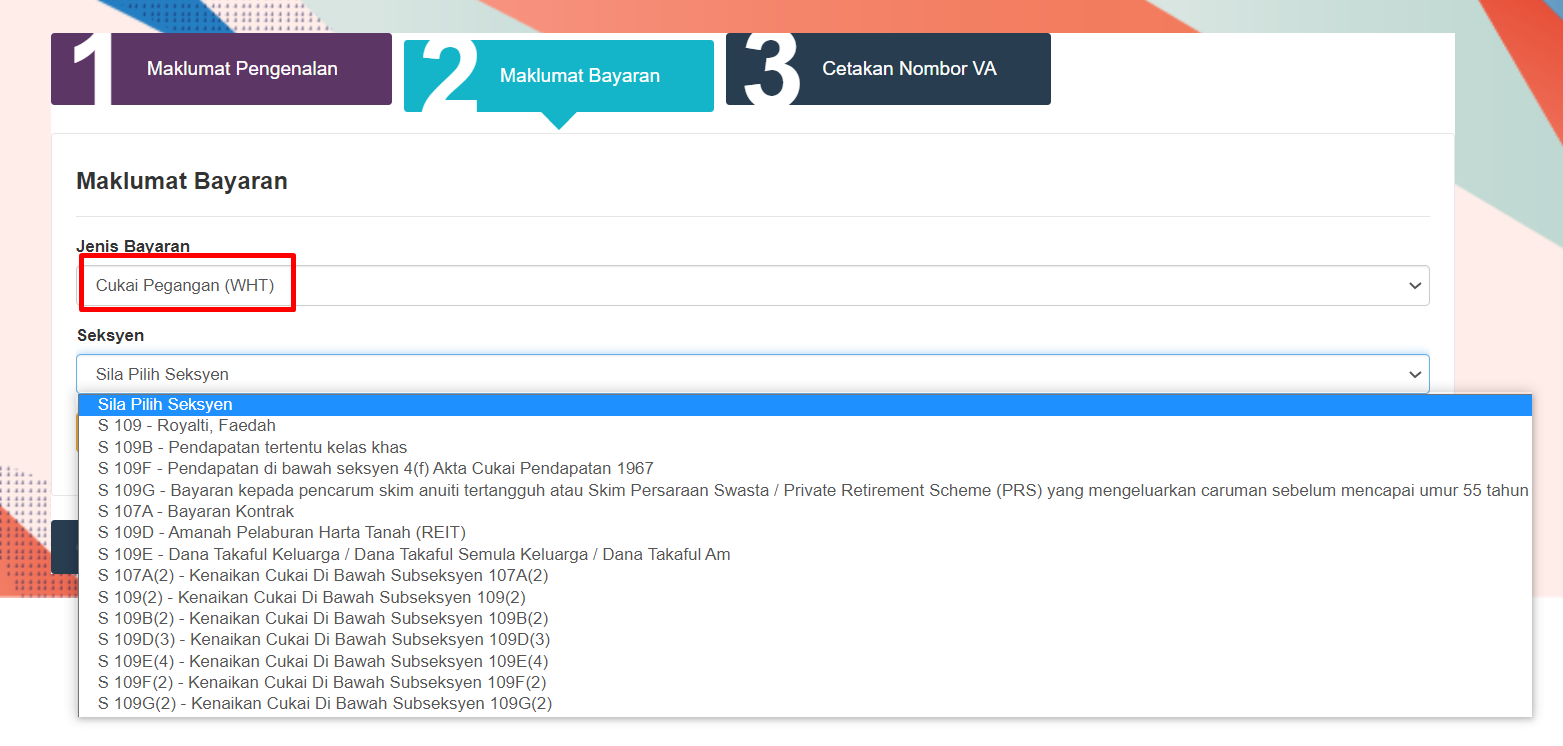The width and height of the screenshot is (1563, 746).
Task: Open the Maklumat Pengenalan step tab
Action: [241, 69]
